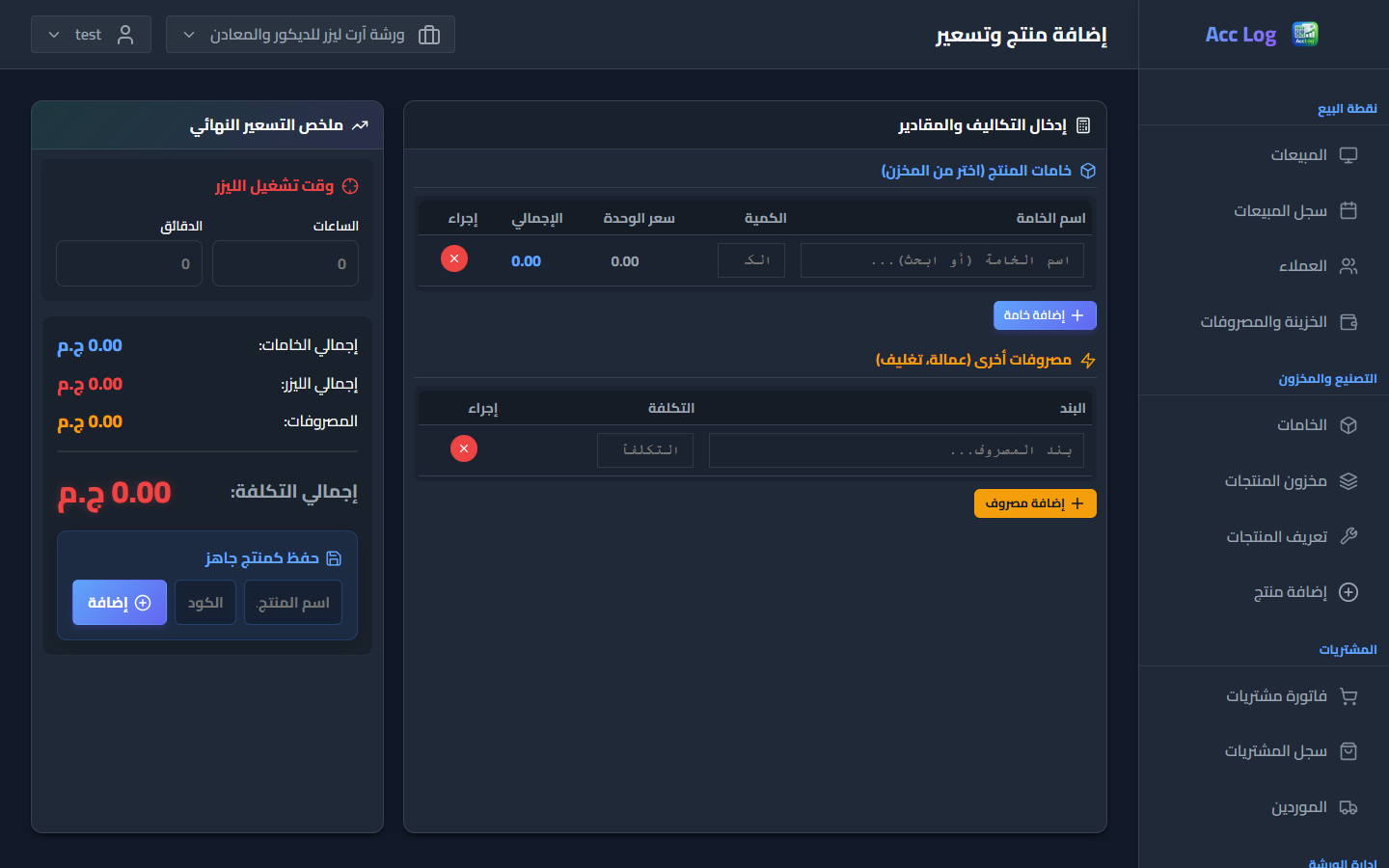
Task: Expand the test user dropdown
Action: coord(91,35)
